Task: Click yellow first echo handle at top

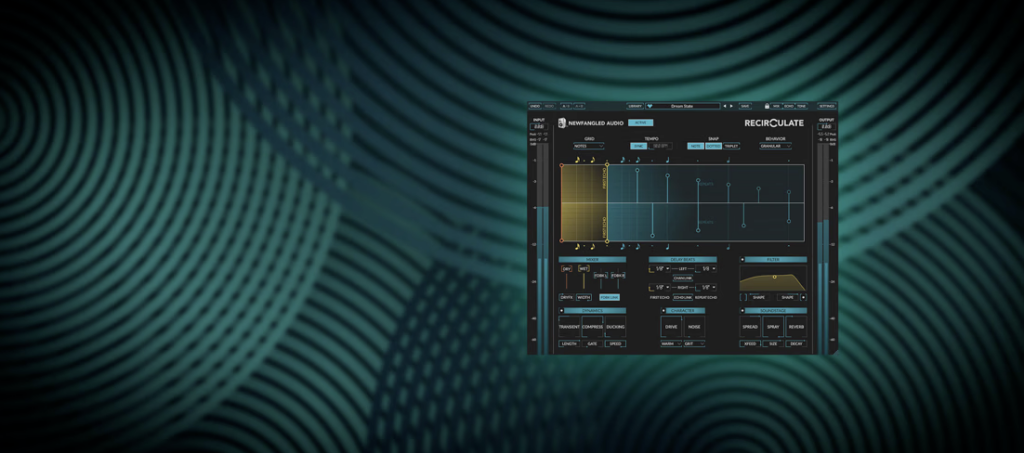Action: pyautogui.click(x=607, y=164)
